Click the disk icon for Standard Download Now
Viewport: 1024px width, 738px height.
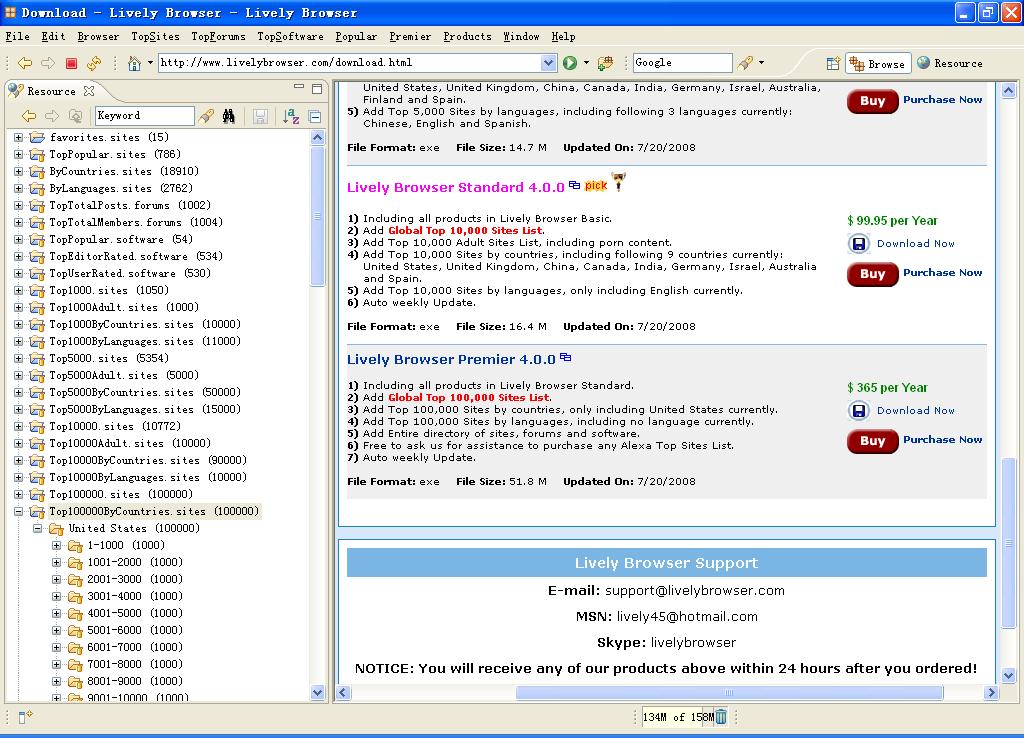coord(859,244)
